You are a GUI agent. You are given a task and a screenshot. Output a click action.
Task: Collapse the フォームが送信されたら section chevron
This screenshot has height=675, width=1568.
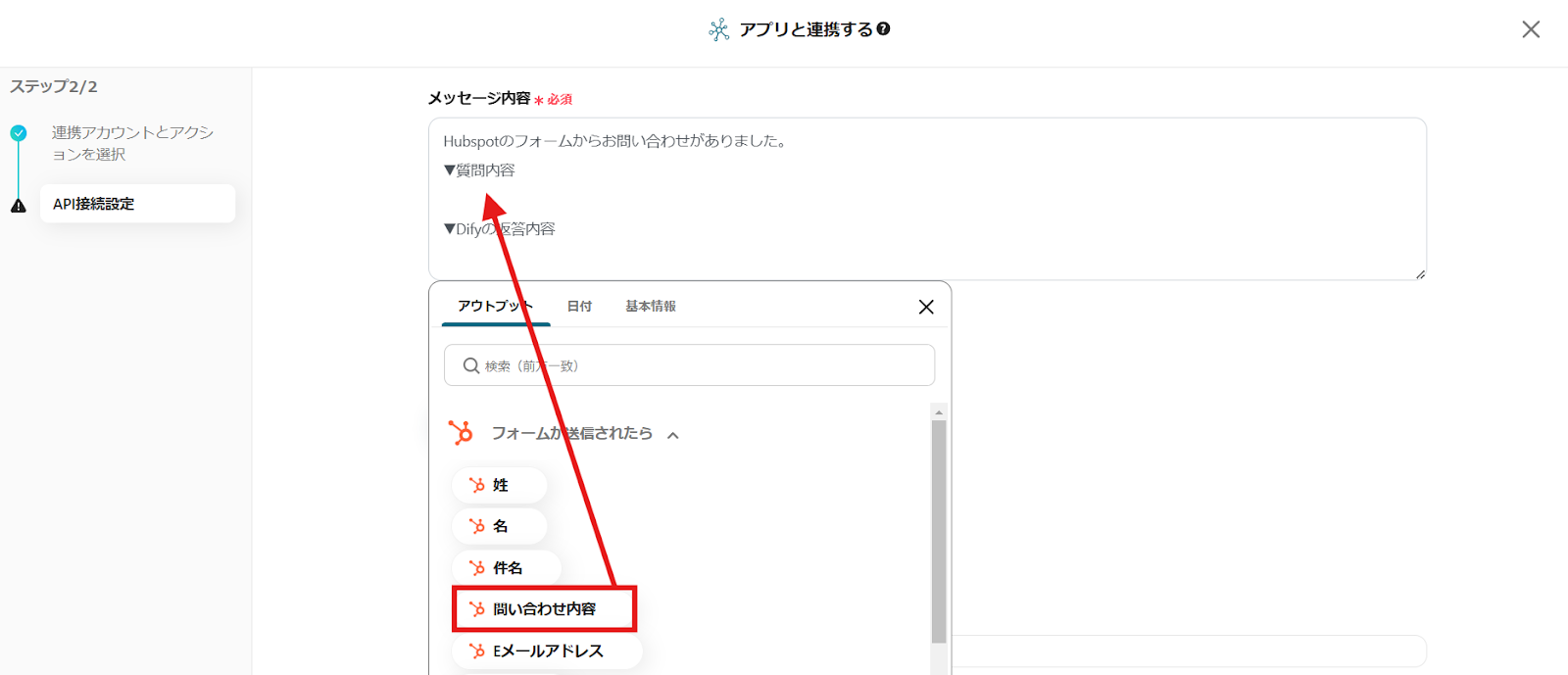tap(673, 435)
